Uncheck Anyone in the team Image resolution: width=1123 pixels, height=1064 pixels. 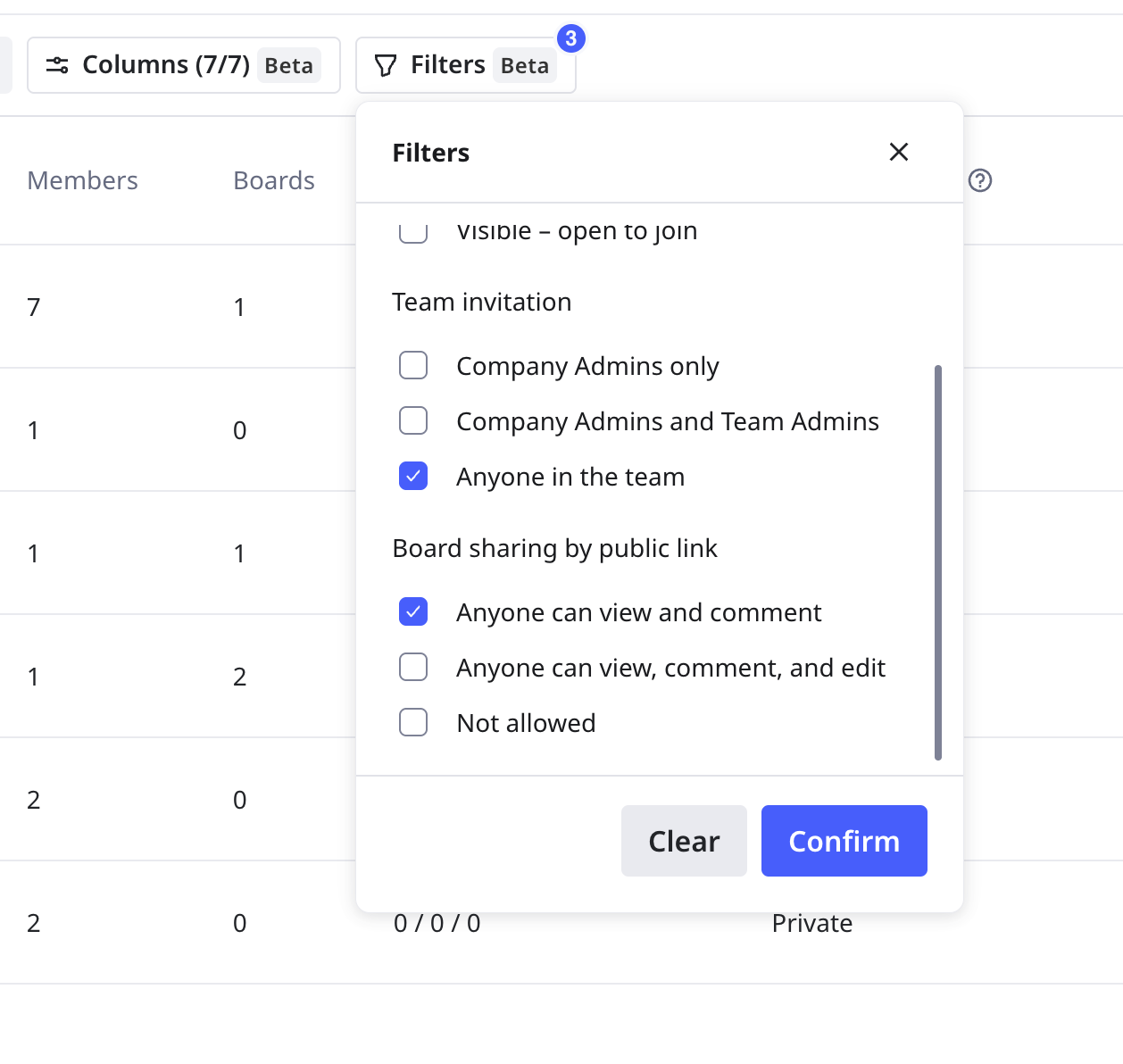point(412,477)
